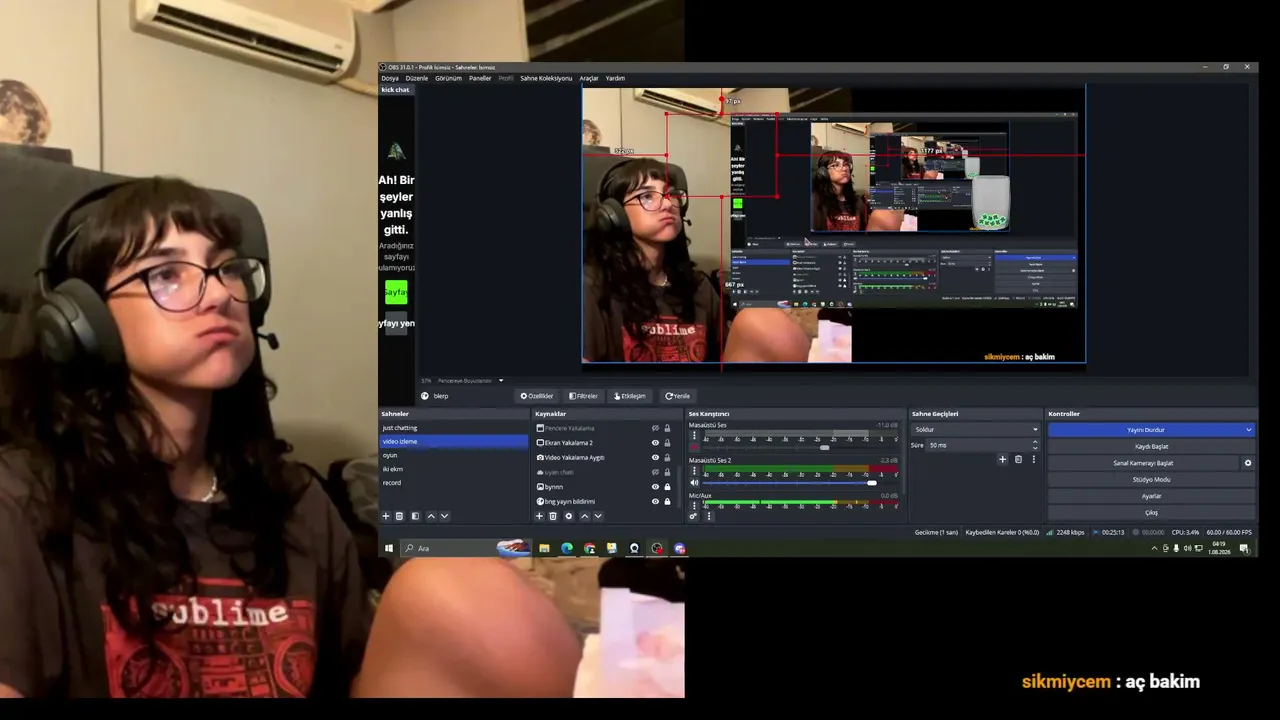The width and height of the screenshot is (1280, 720).
Task: Open Ayarlar settings button
Action: click(1151, 496)
